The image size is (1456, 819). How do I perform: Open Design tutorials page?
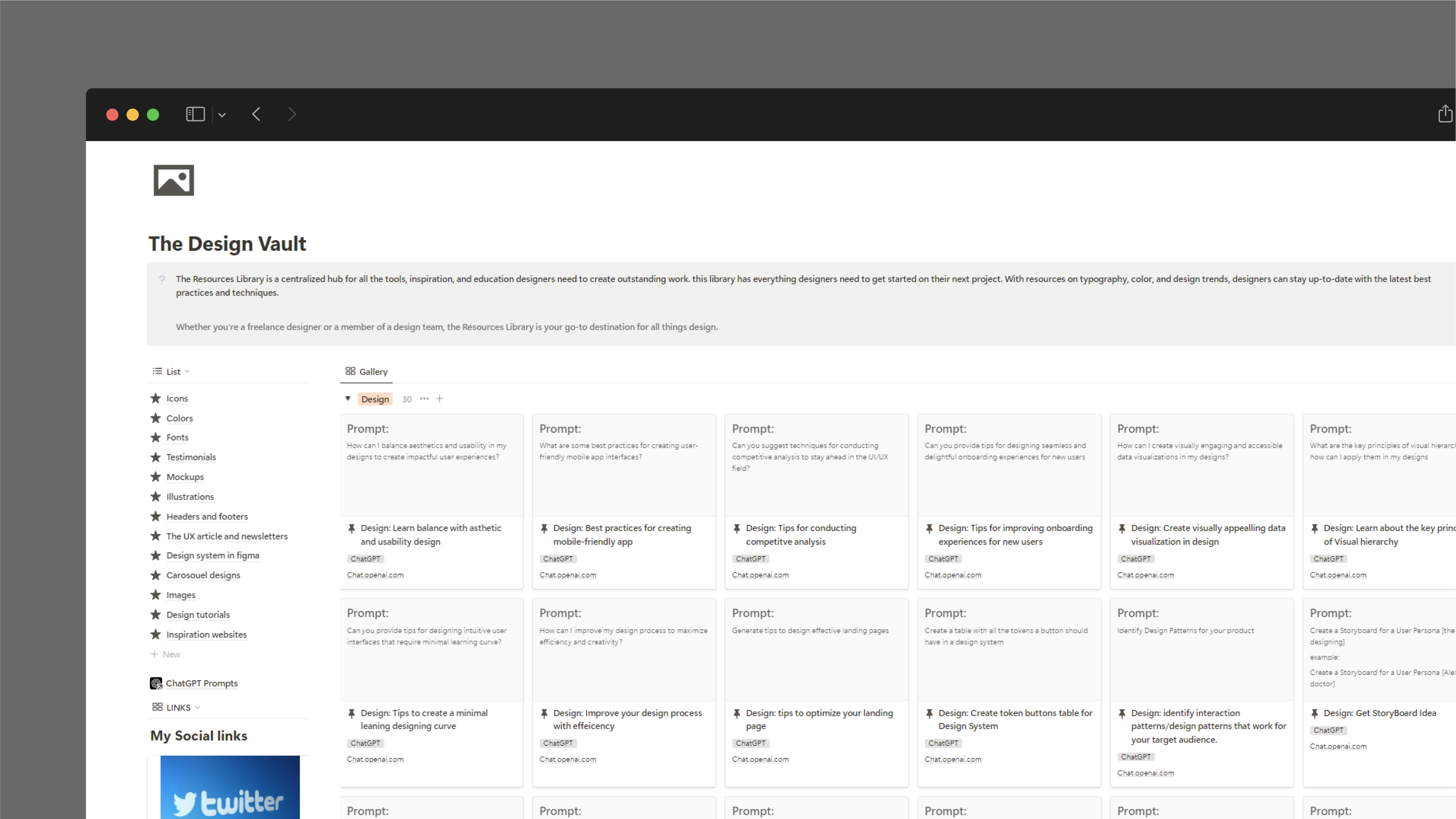(x=198, y=615)
